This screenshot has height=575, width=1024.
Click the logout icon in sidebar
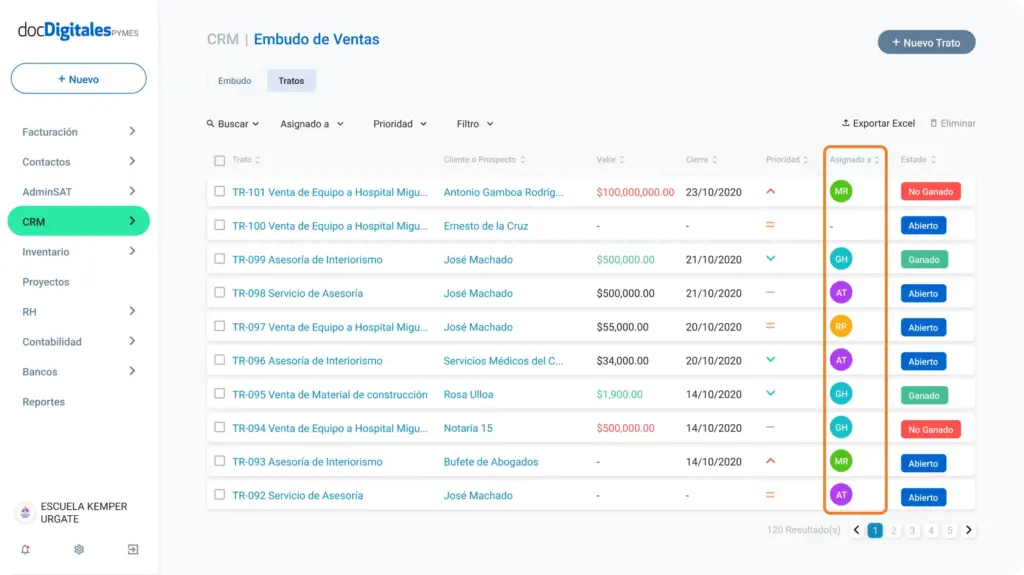(x=133, y=550)
